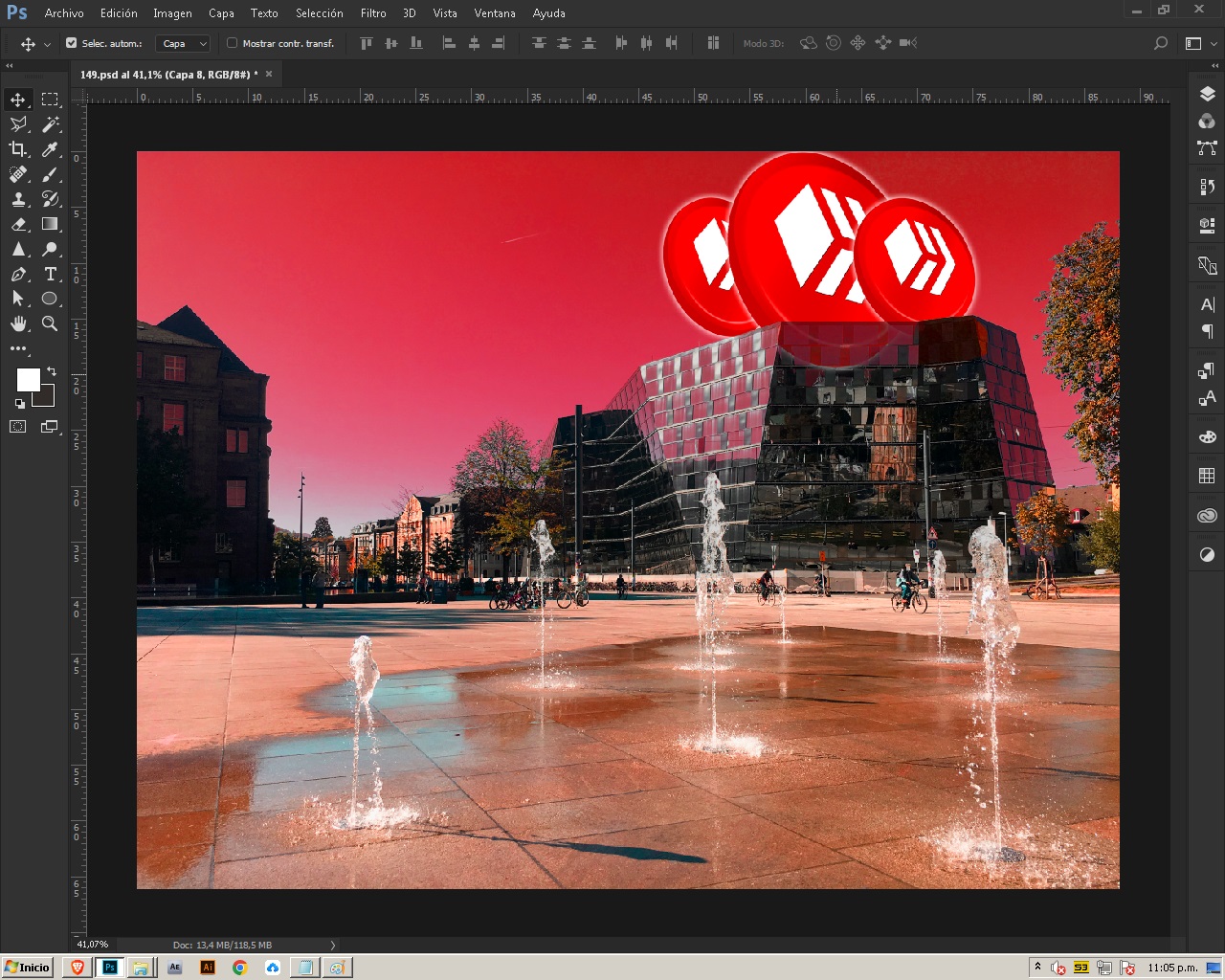Click the Inicio start button
The height and width of the screenshot is (980, 1225).
tap(27, 968)
